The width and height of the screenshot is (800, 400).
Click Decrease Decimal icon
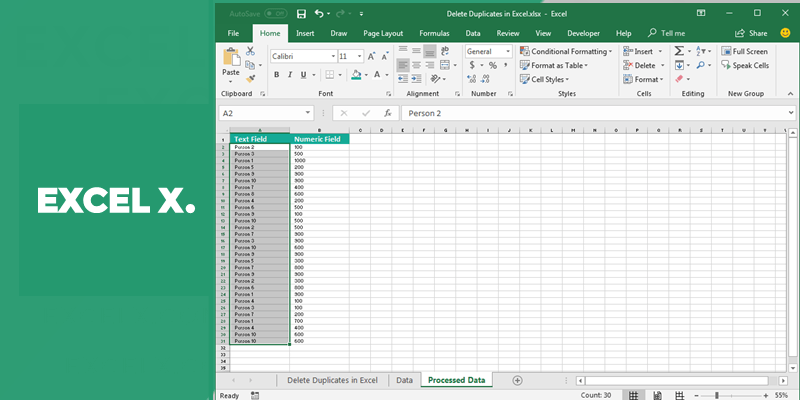[485, 79]
